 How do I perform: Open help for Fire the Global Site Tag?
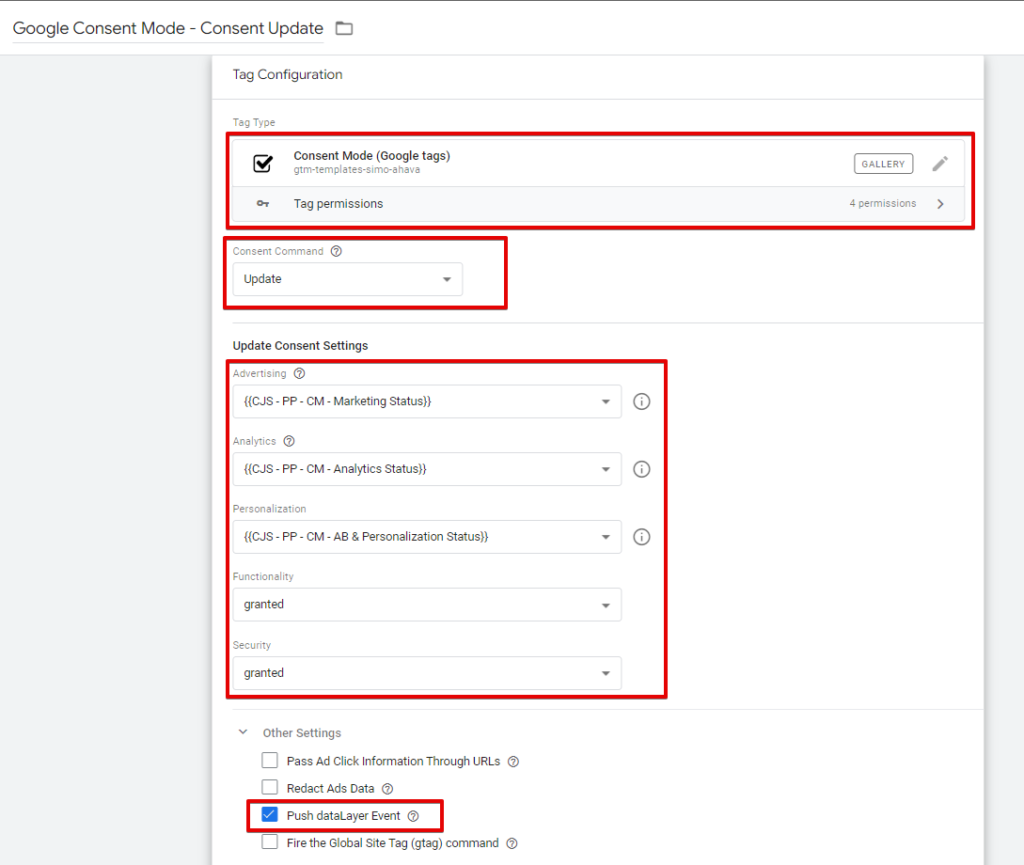click(x=512, y=843)
